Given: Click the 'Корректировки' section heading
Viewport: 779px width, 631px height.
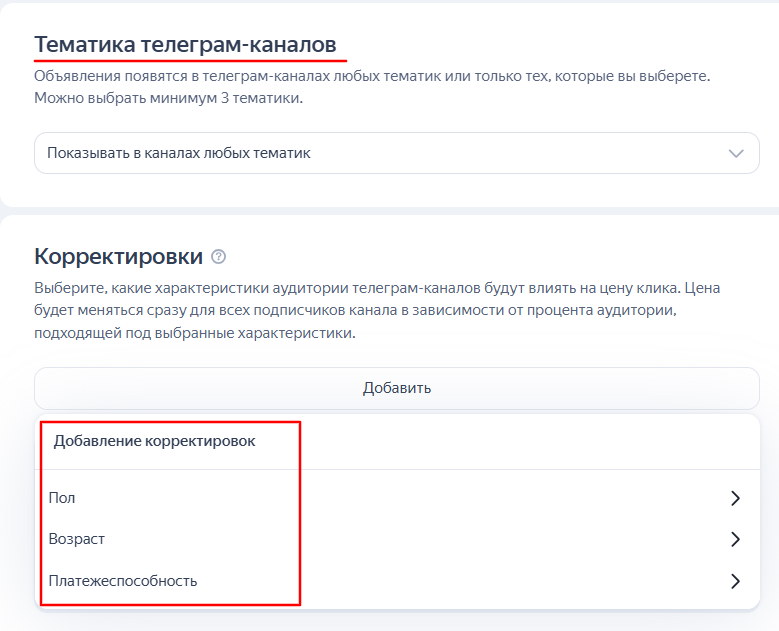Looking at the screenshot, I should 118,256.
